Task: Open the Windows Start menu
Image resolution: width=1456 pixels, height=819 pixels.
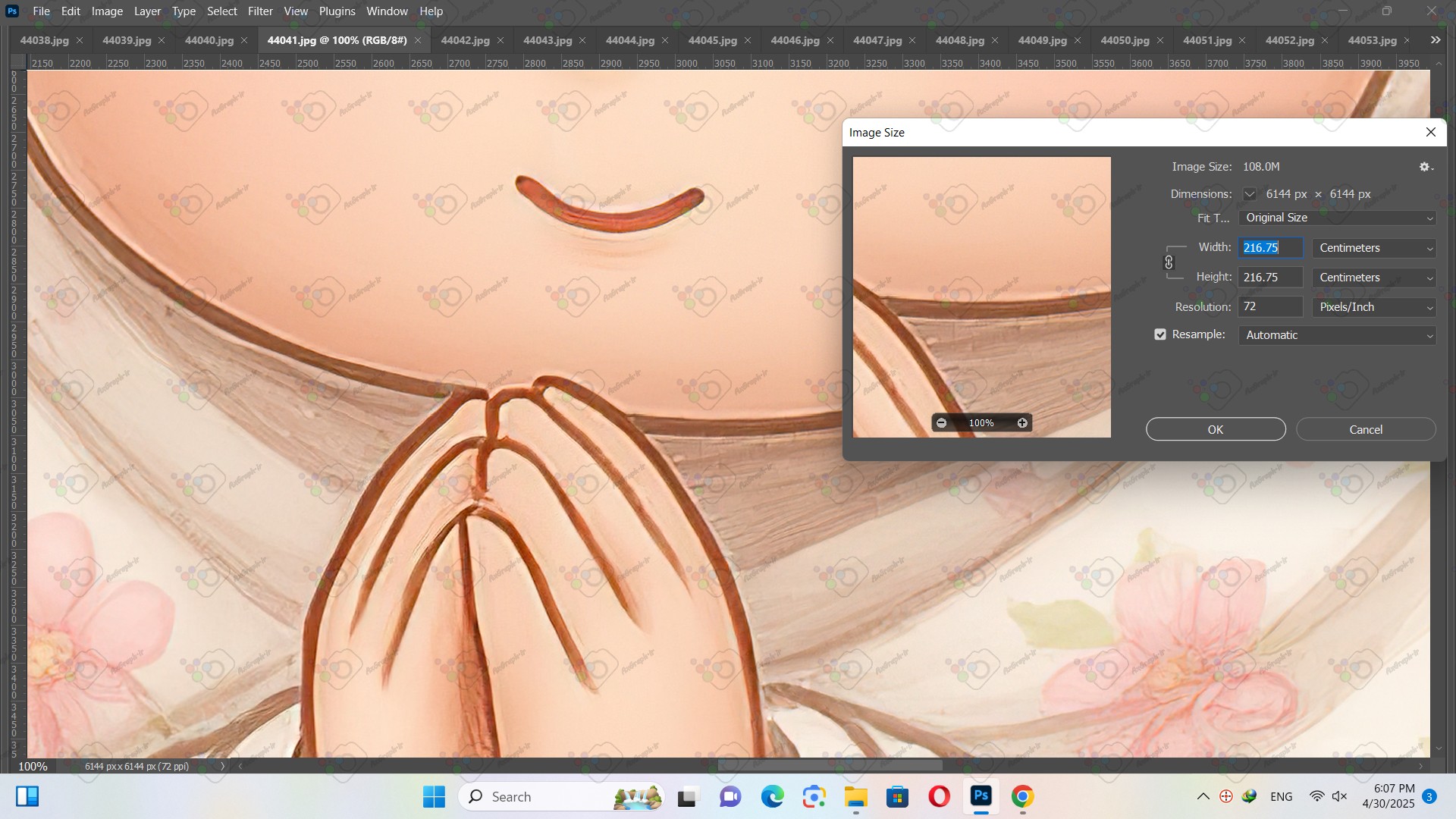Action: click(435, 796)
